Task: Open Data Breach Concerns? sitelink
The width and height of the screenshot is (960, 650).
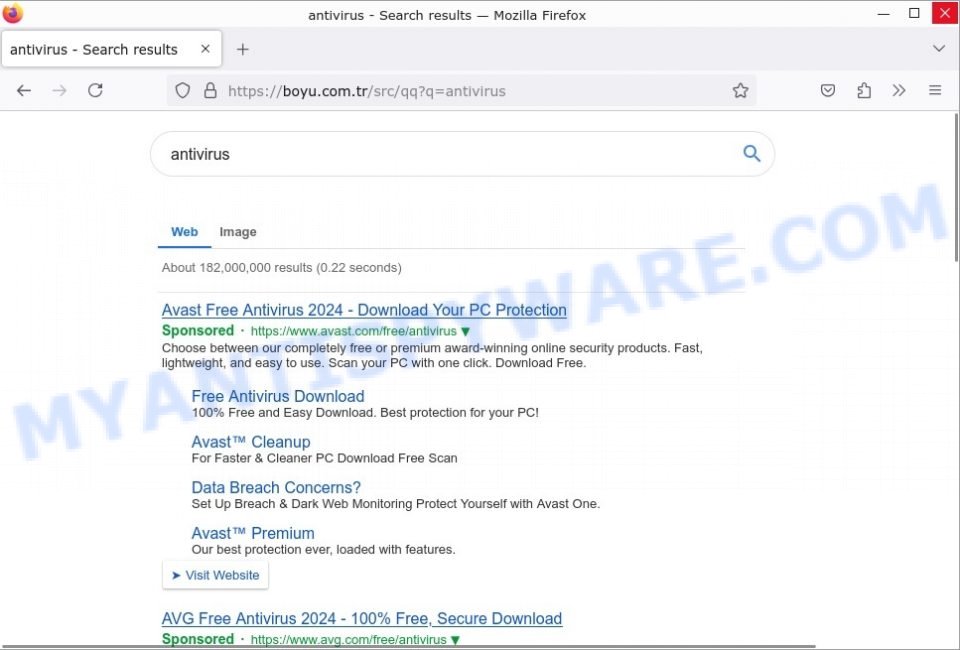Action: (x=276, y=487)
